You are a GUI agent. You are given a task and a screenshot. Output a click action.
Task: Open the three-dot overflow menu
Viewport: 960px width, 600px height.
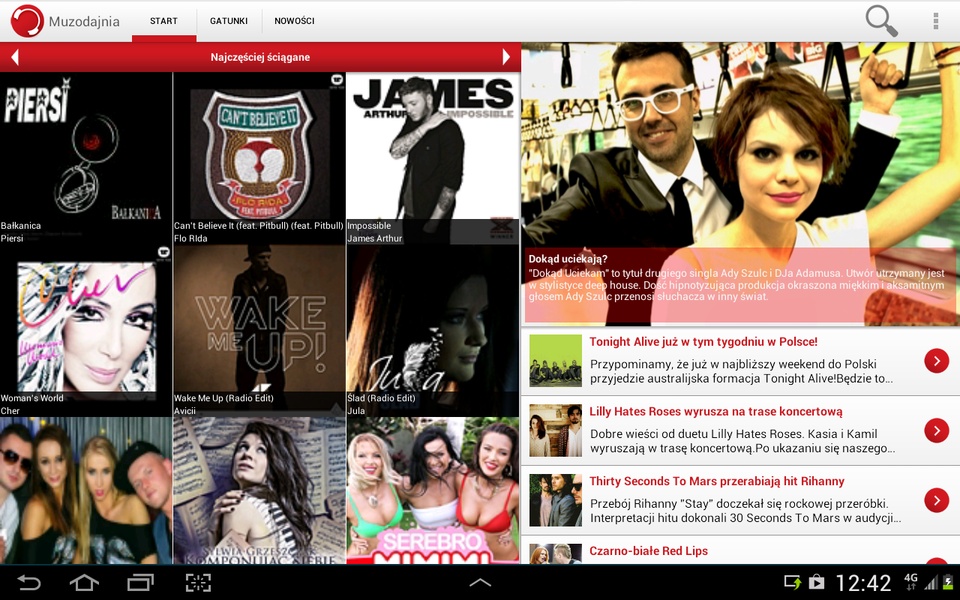pyautogui.click(x=936, y=21)
